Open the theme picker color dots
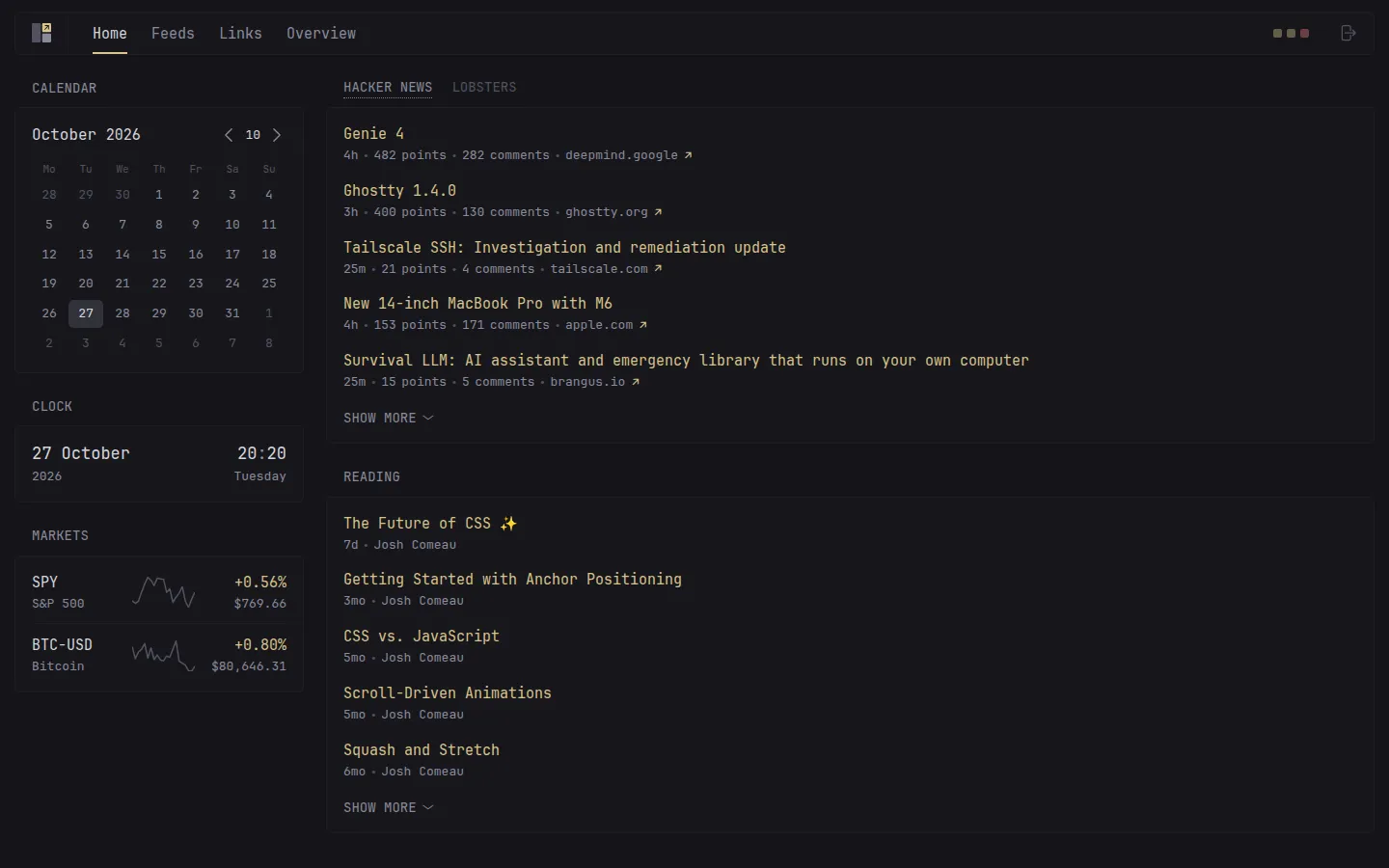 [x=1292, y=33]
